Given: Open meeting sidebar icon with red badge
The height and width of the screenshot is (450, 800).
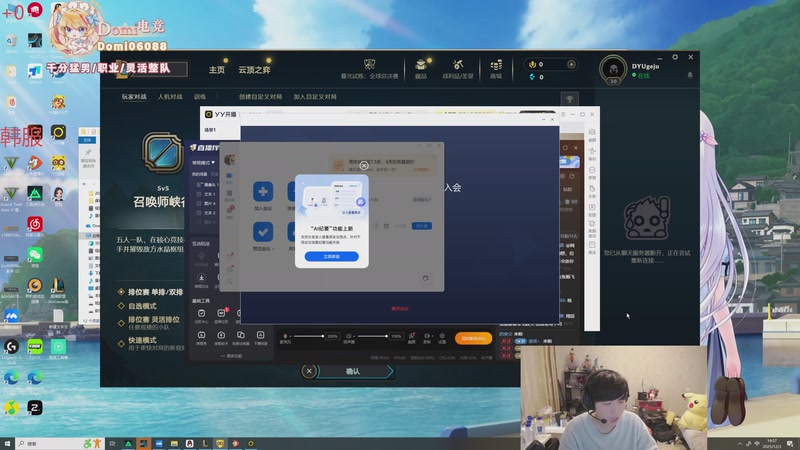Looking at the screenshot, I should (x=230, y=211).
